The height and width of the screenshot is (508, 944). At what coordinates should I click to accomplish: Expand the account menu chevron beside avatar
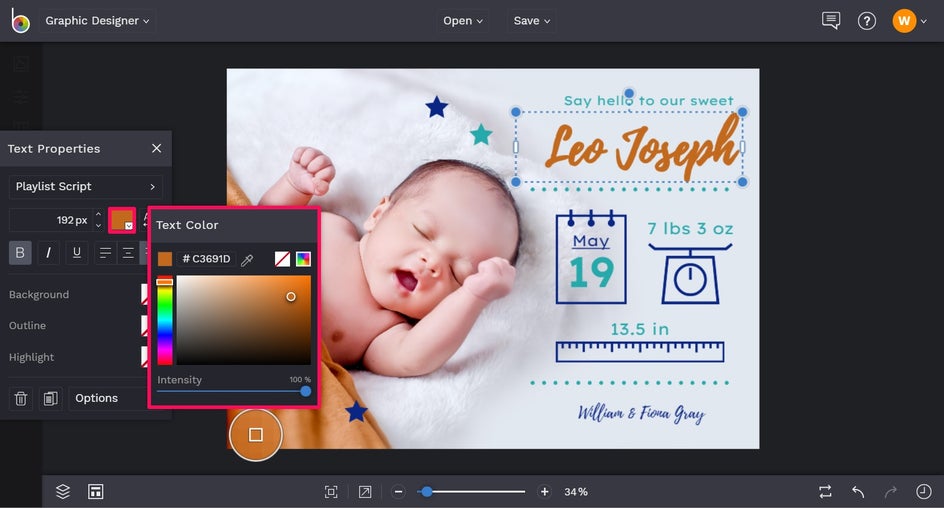coord(924,21)
